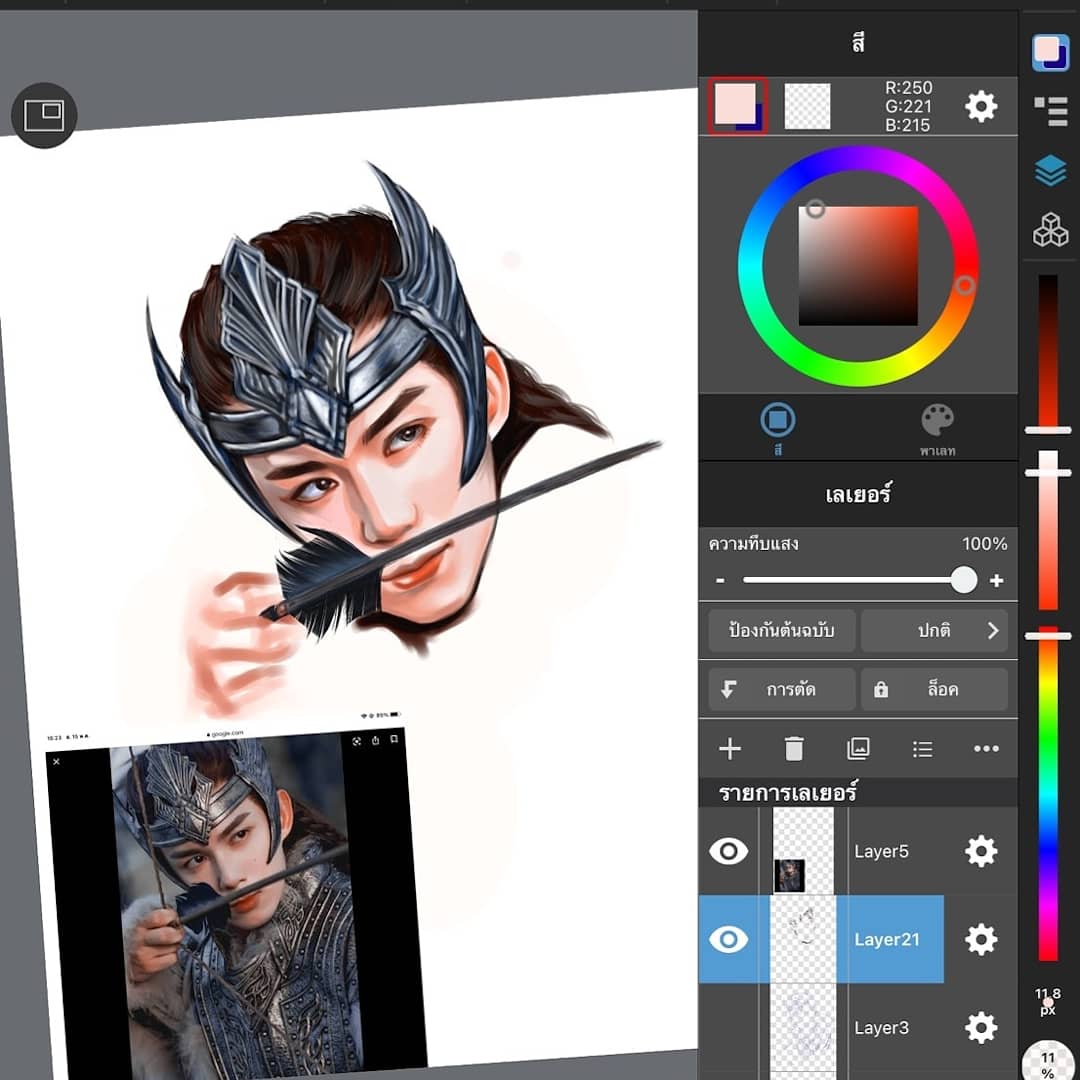Tap the bookmark icon on reference image
Screen dimensions: 1080x1080
click(x=394, y=739)
